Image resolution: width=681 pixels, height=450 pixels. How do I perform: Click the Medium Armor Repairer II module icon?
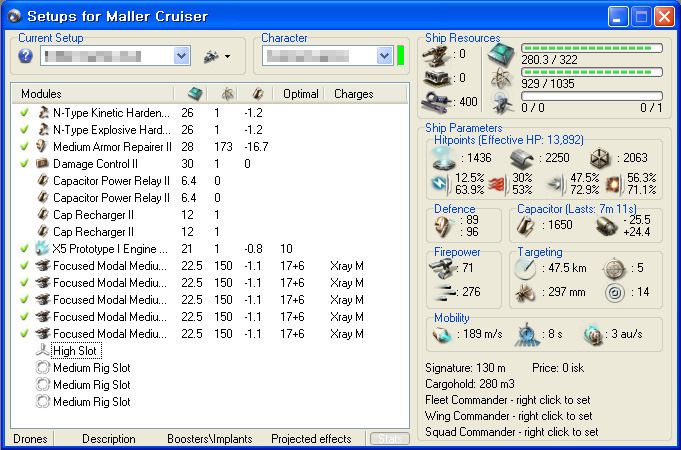(x=43, y=146)
